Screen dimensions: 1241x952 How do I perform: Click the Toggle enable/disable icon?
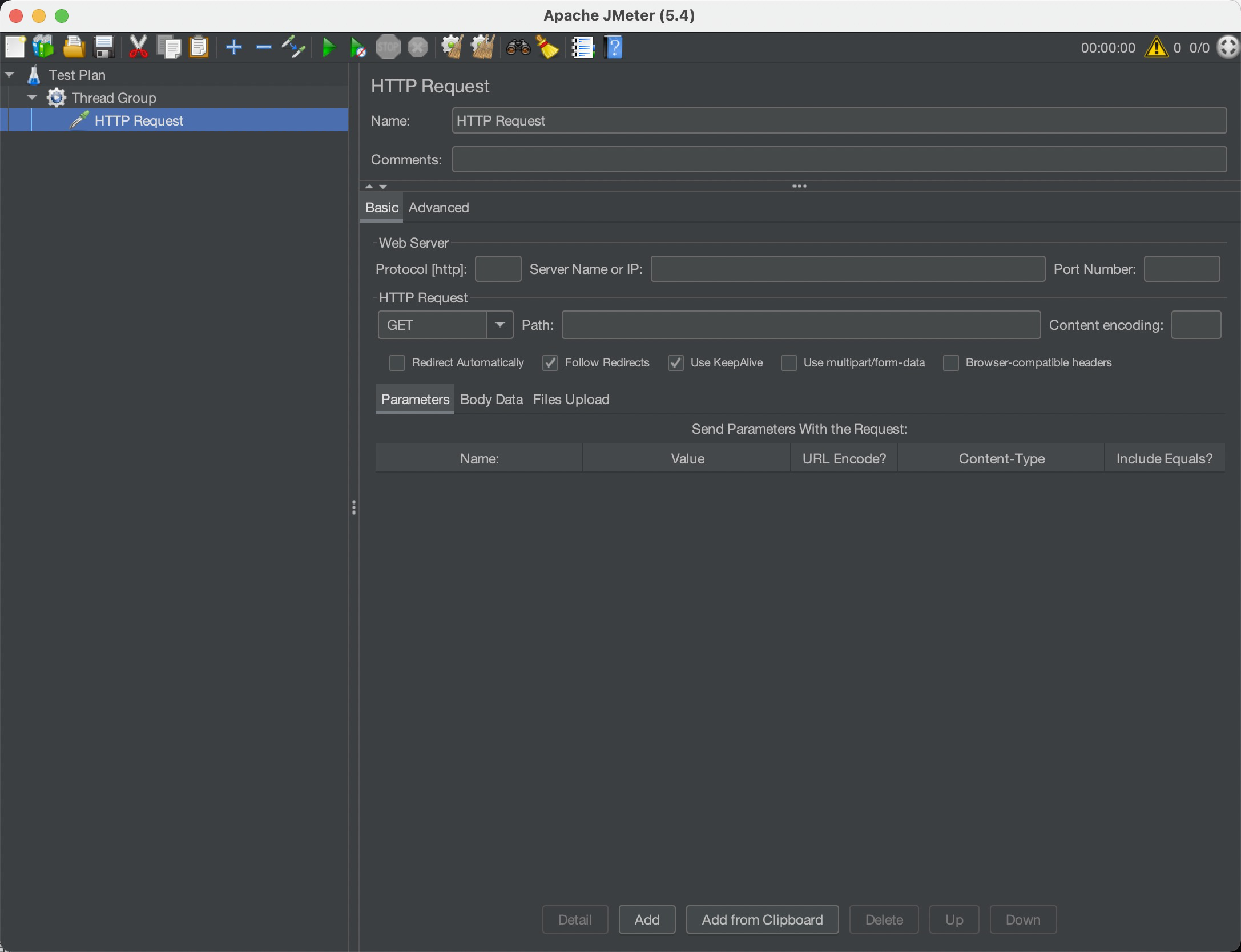[293, 47]
